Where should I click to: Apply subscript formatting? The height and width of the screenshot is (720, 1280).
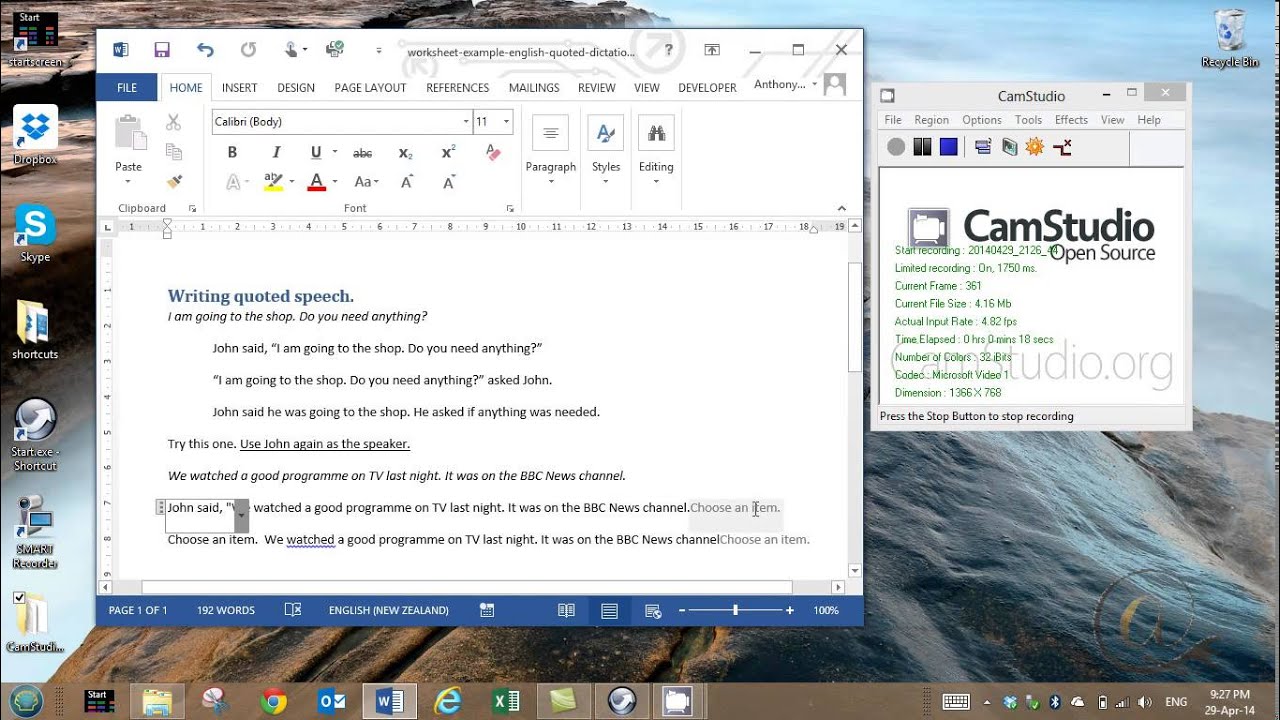click(405, 153)
